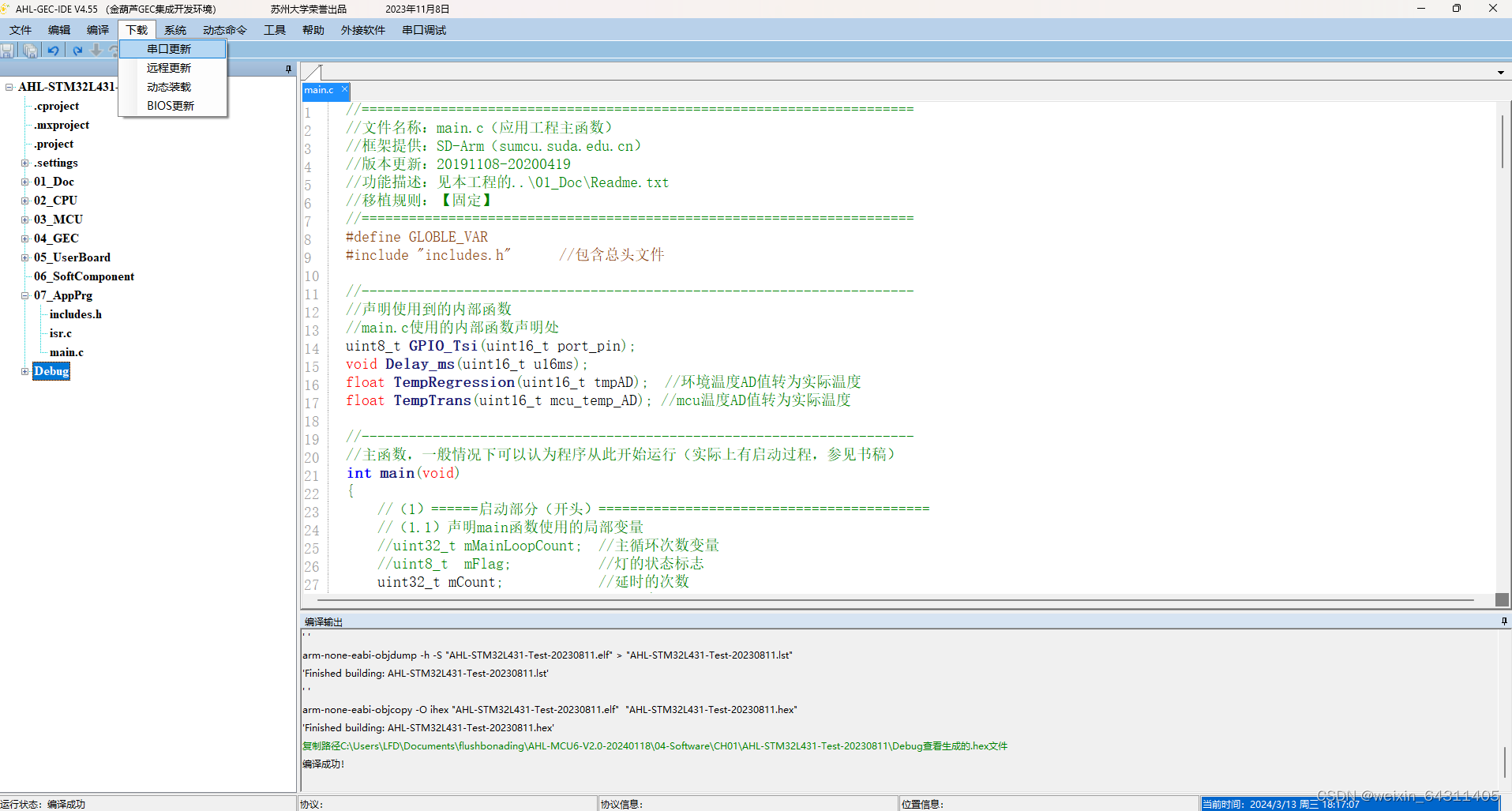Open the dropdown arrow above the editor
The width and height of the screenshot is (1512, 811).
(x=1499, y=71)
